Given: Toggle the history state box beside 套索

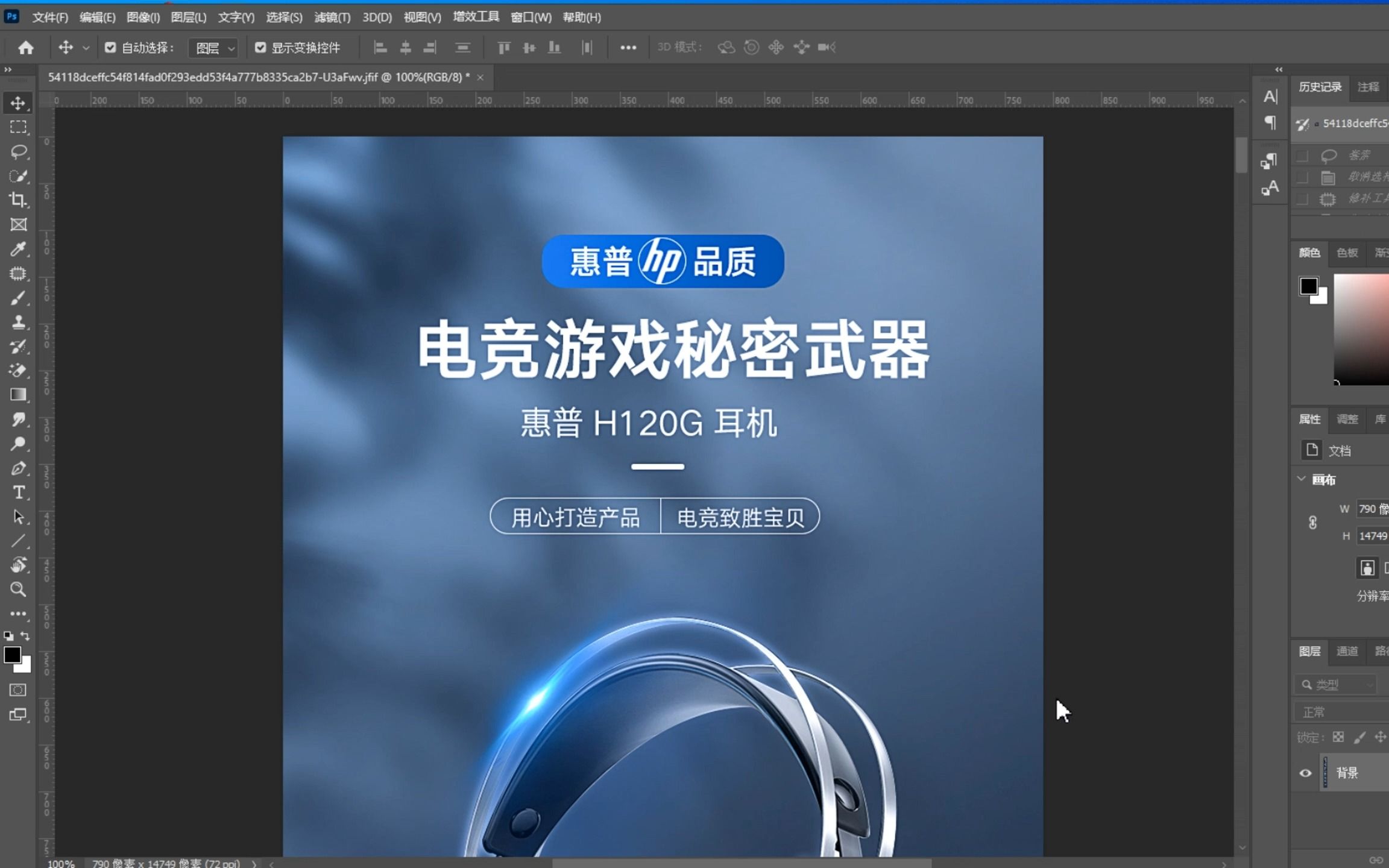Looking at the screenshot, I should (1302, 156).
